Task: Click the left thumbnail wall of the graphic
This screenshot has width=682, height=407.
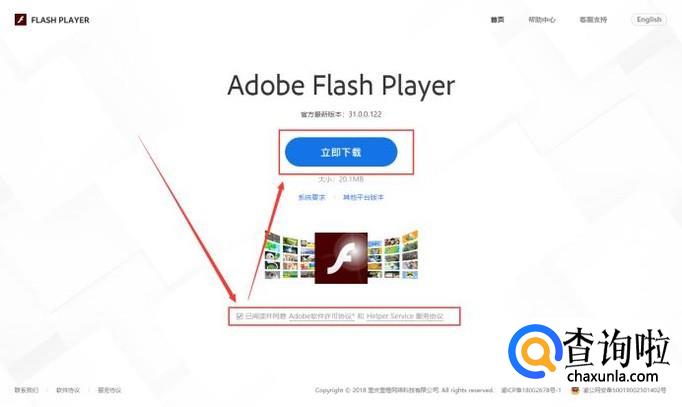Action: [290, 256]
